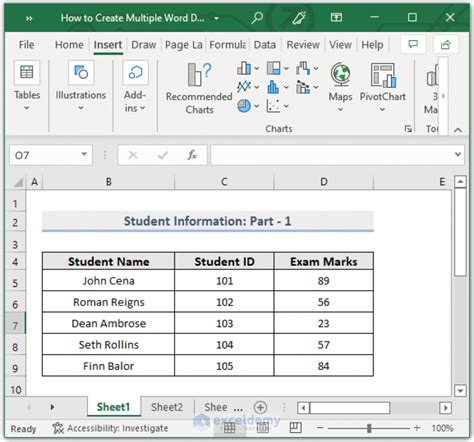Select the Exam Marks header cell
The height and width of the screenshot is (442, 474).
tap(324, 262)
